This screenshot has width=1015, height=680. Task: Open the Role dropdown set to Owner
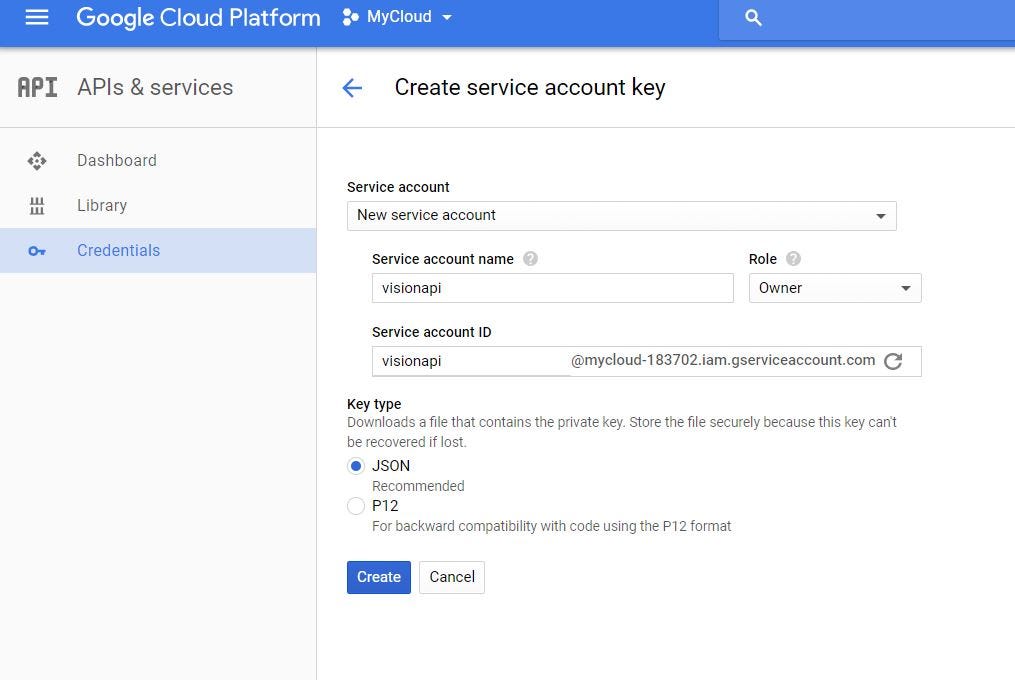[834, 288]
